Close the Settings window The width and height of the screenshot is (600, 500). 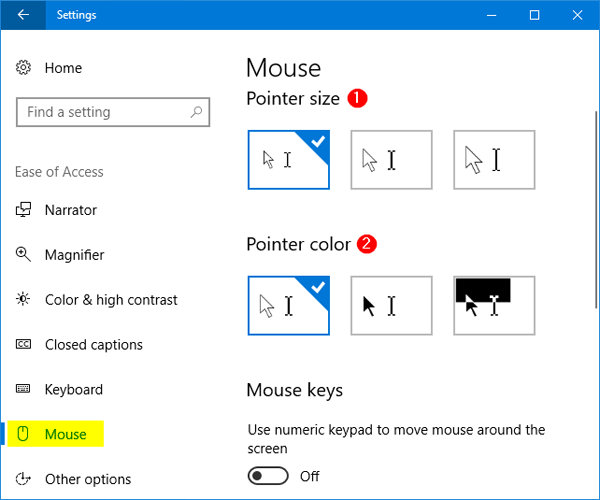[577, 15]
